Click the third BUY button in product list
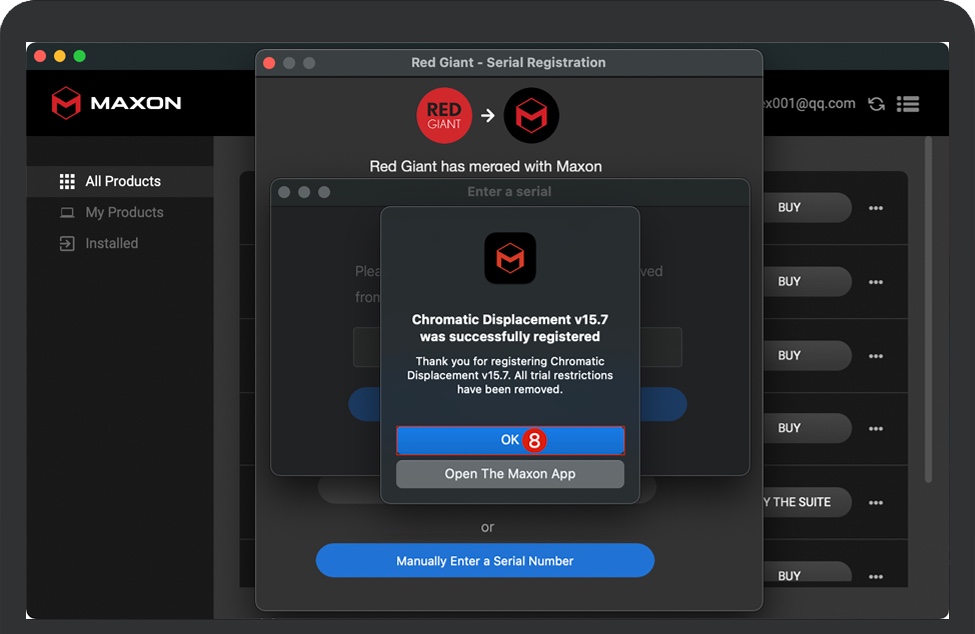Screen dimensions: 975x634 (x=806, y=356)
